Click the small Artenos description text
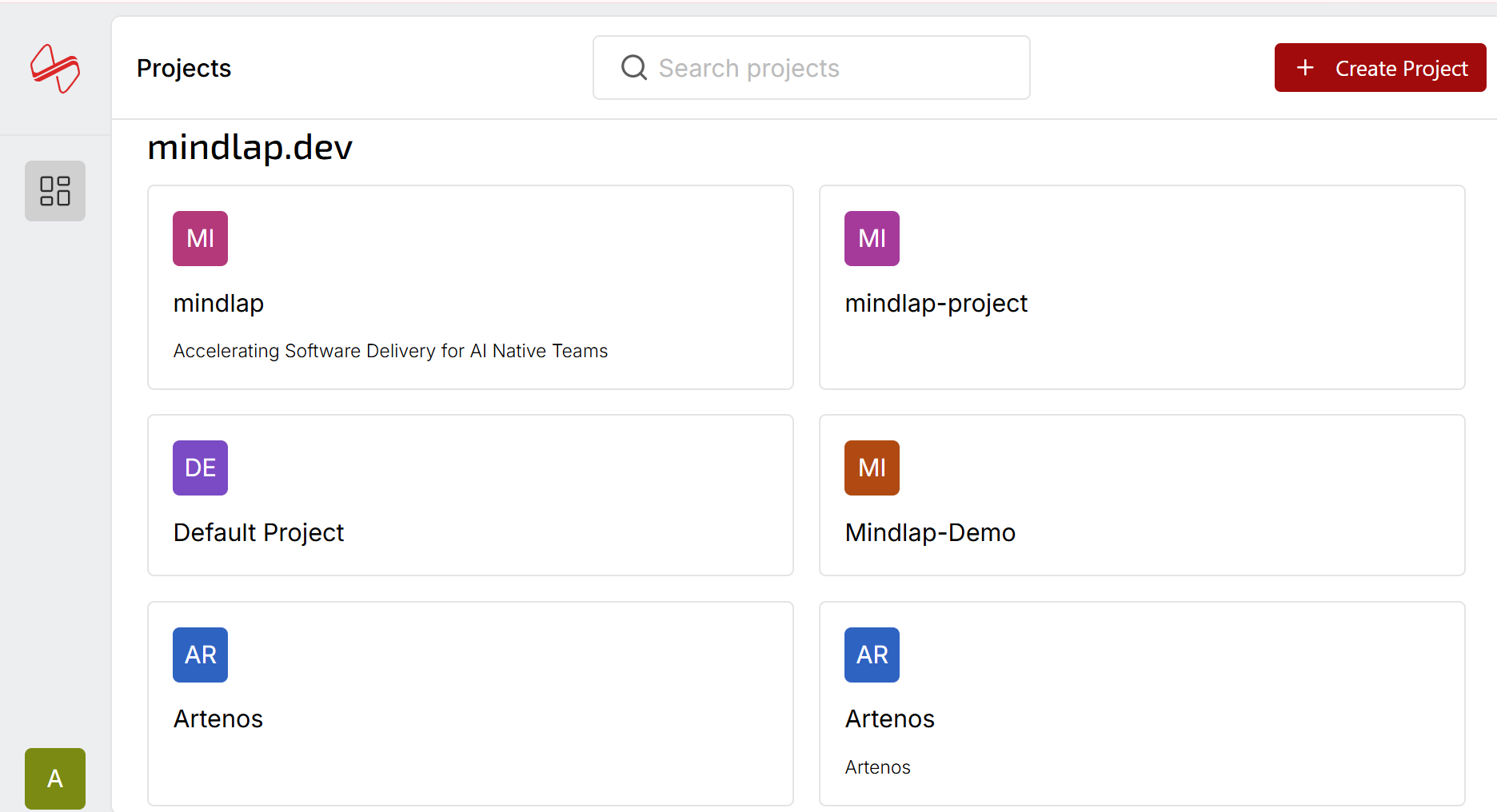The image size is (1497, 812). coord(878,767)
